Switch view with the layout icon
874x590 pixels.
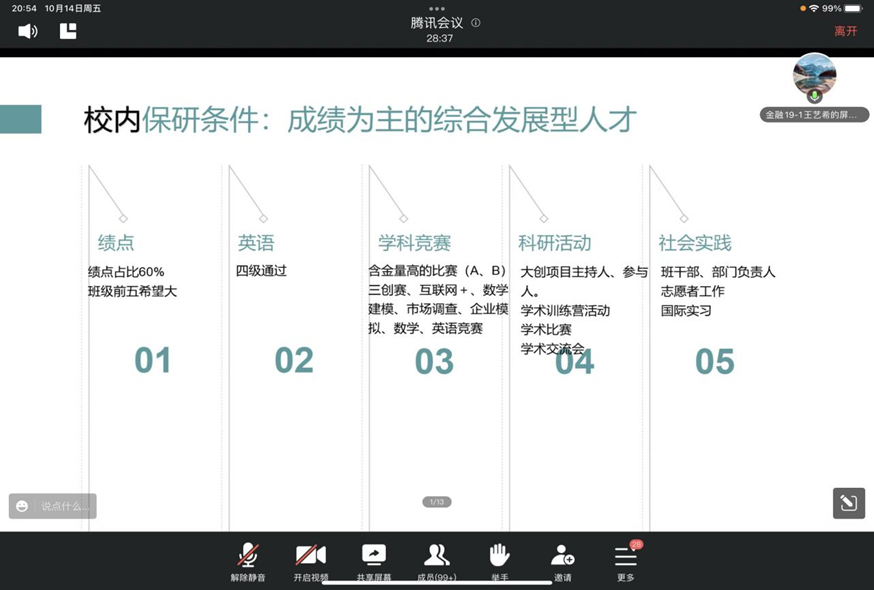pos(68,31)
